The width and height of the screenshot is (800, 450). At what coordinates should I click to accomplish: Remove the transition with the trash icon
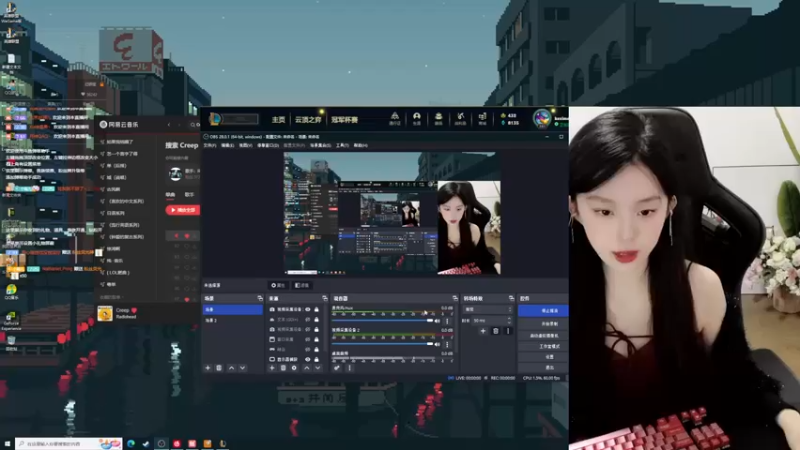[495, 331]
